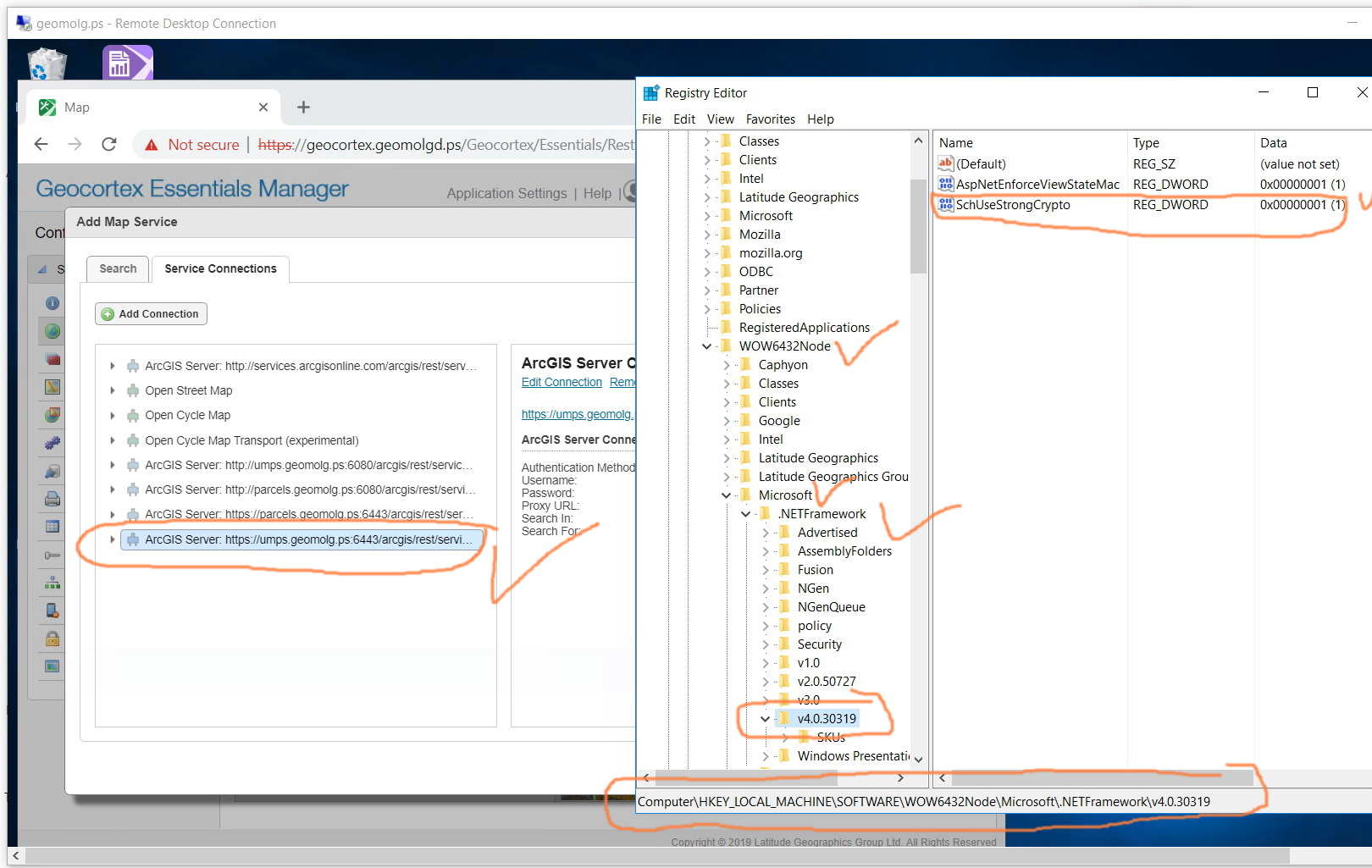Open the key icon in sidebar
Image resolution: width=1372 pixels, height=868 pixels.
(x=53, y=555)
